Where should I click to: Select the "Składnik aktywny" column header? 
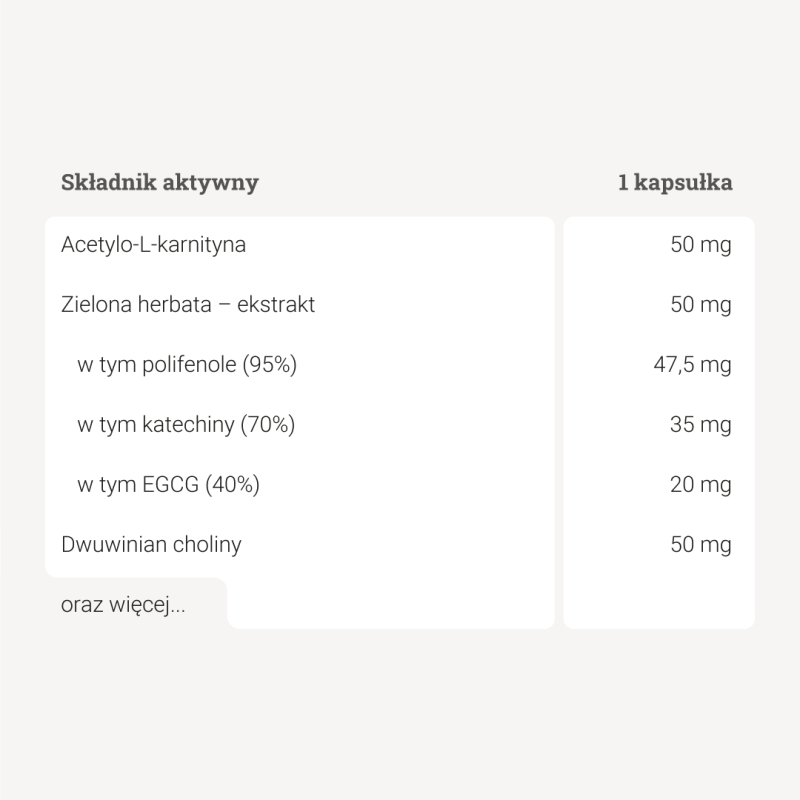[160, 182]
